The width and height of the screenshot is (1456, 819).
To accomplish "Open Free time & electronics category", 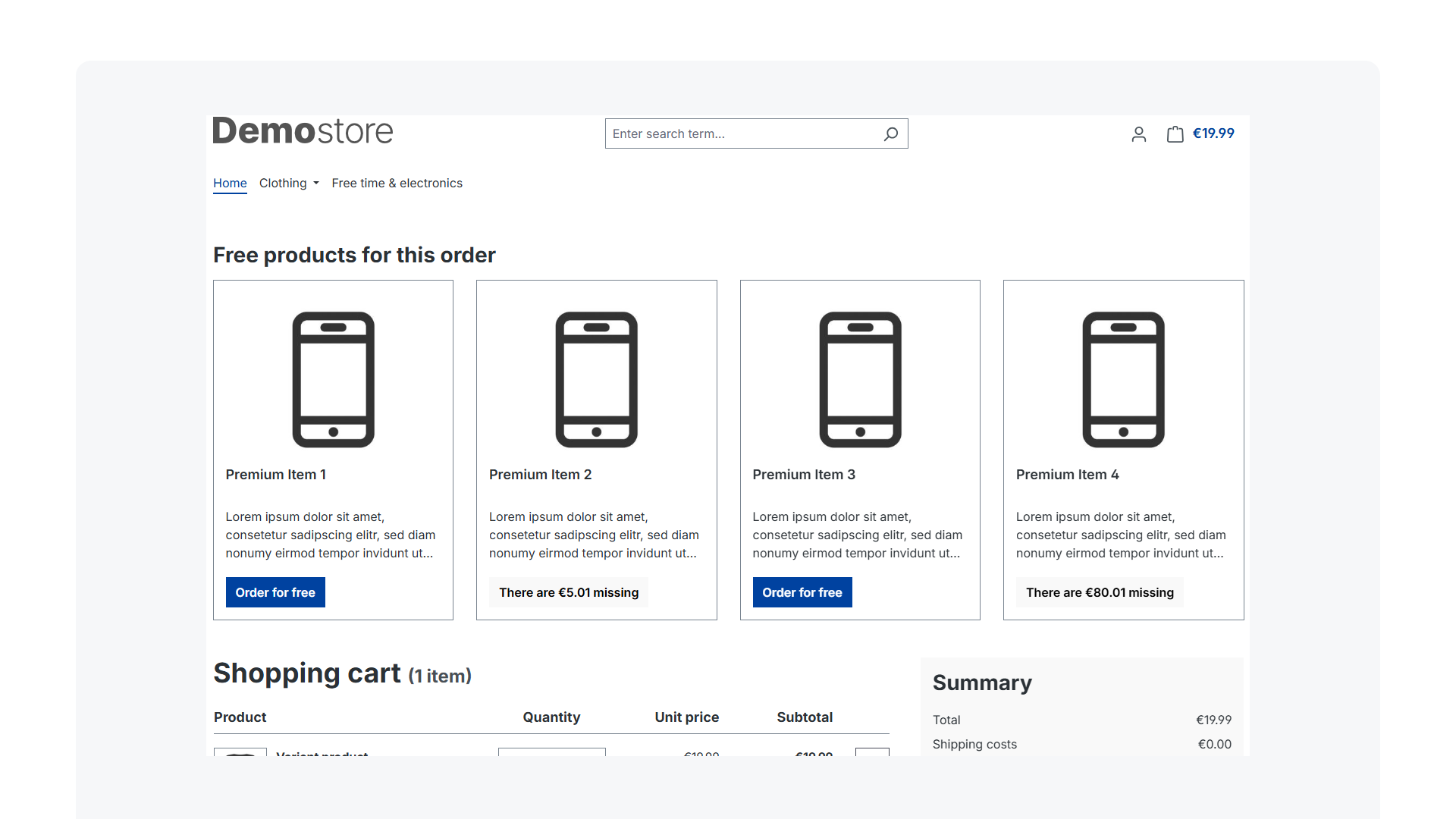I will (397, 184).
